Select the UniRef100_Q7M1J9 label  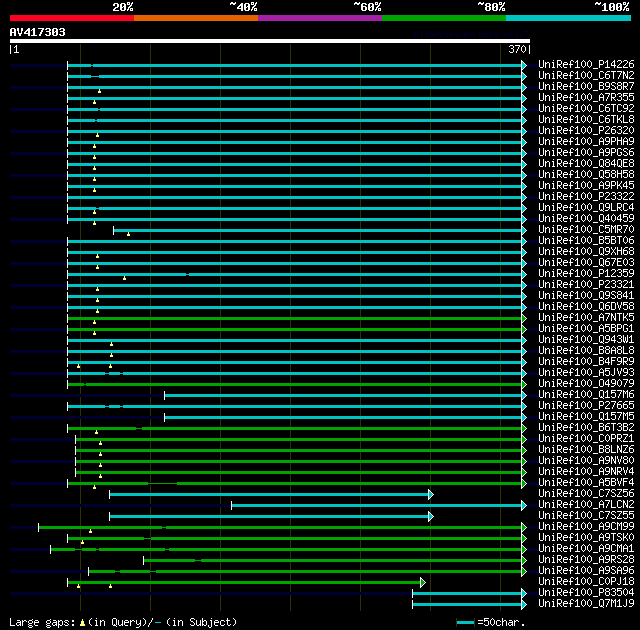tap(586, 604)
